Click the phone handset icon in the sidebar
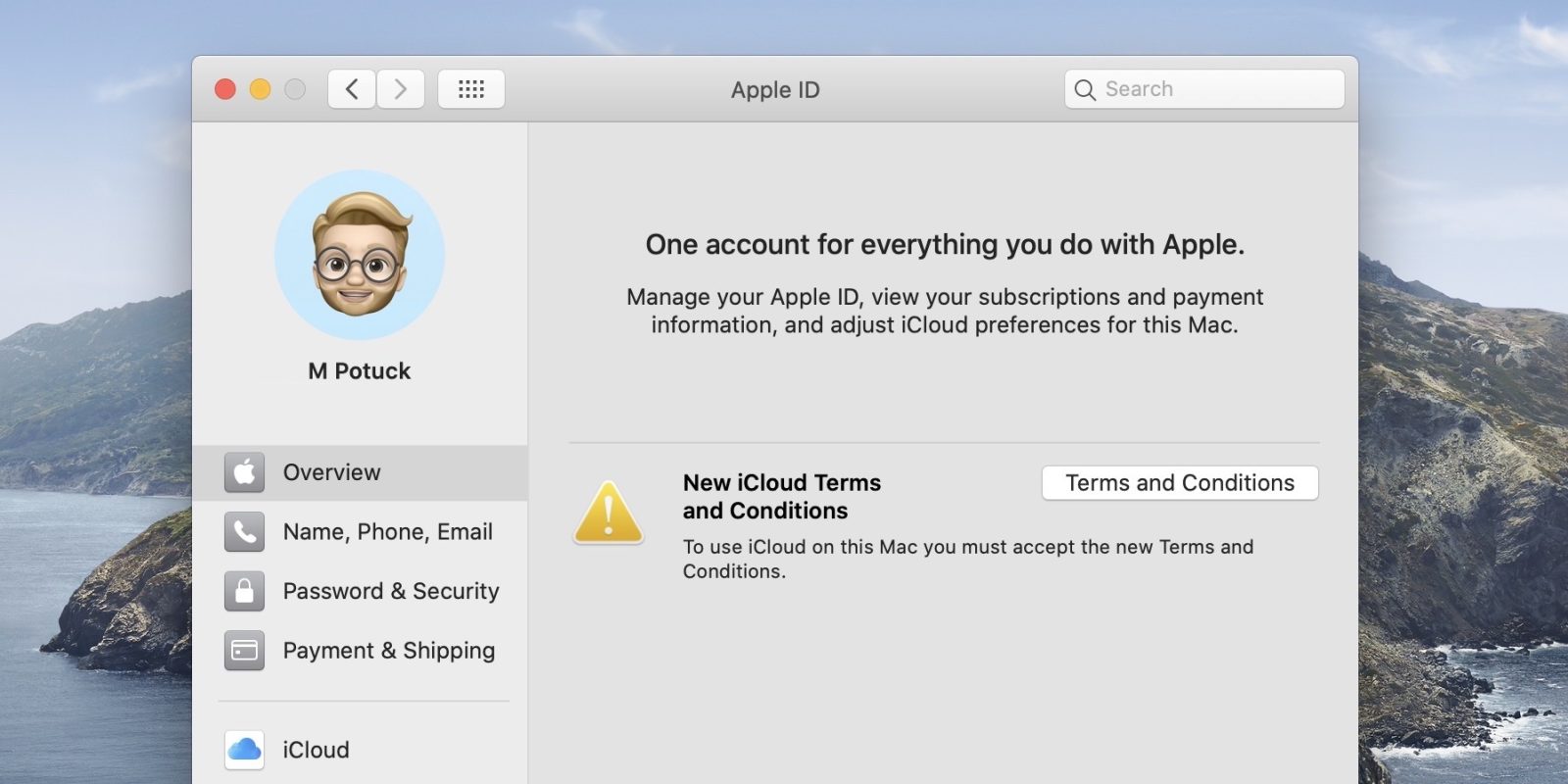 tap(244, 532)
